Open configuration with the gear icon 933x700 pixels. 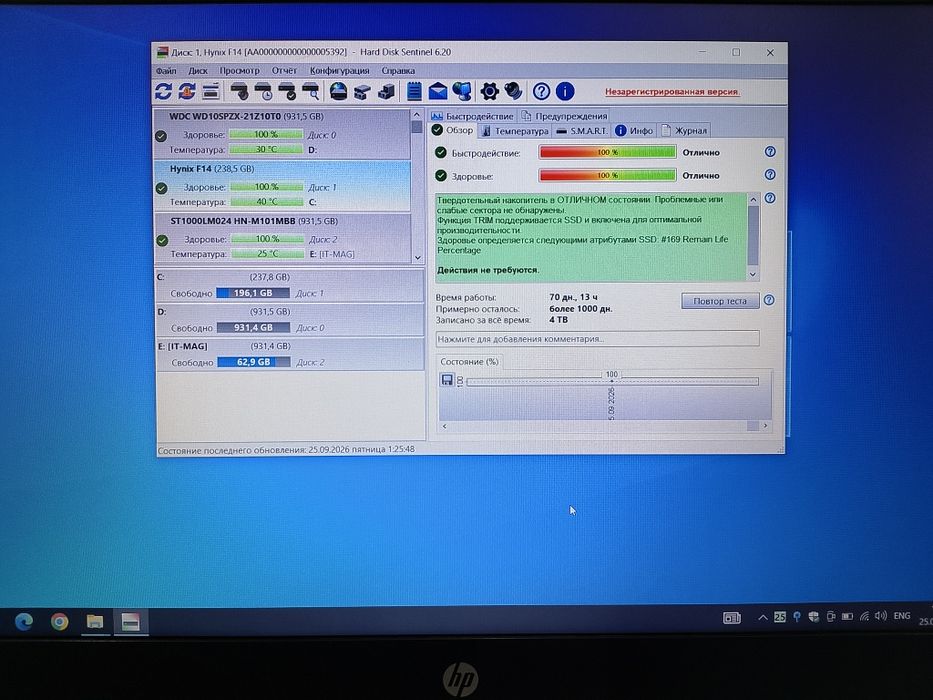click(489, 91)
